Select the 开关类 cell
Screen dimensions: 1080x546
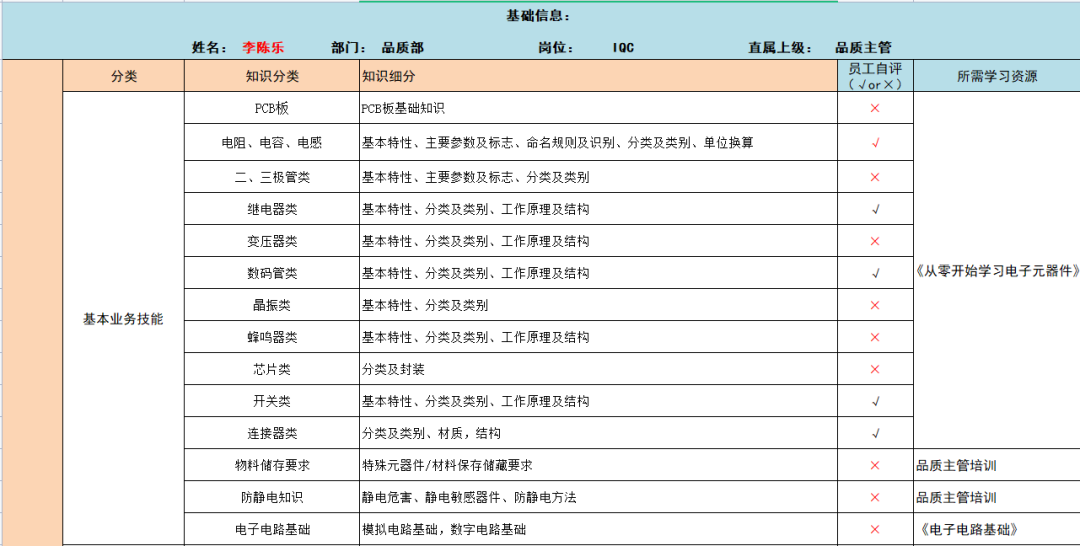272,401
